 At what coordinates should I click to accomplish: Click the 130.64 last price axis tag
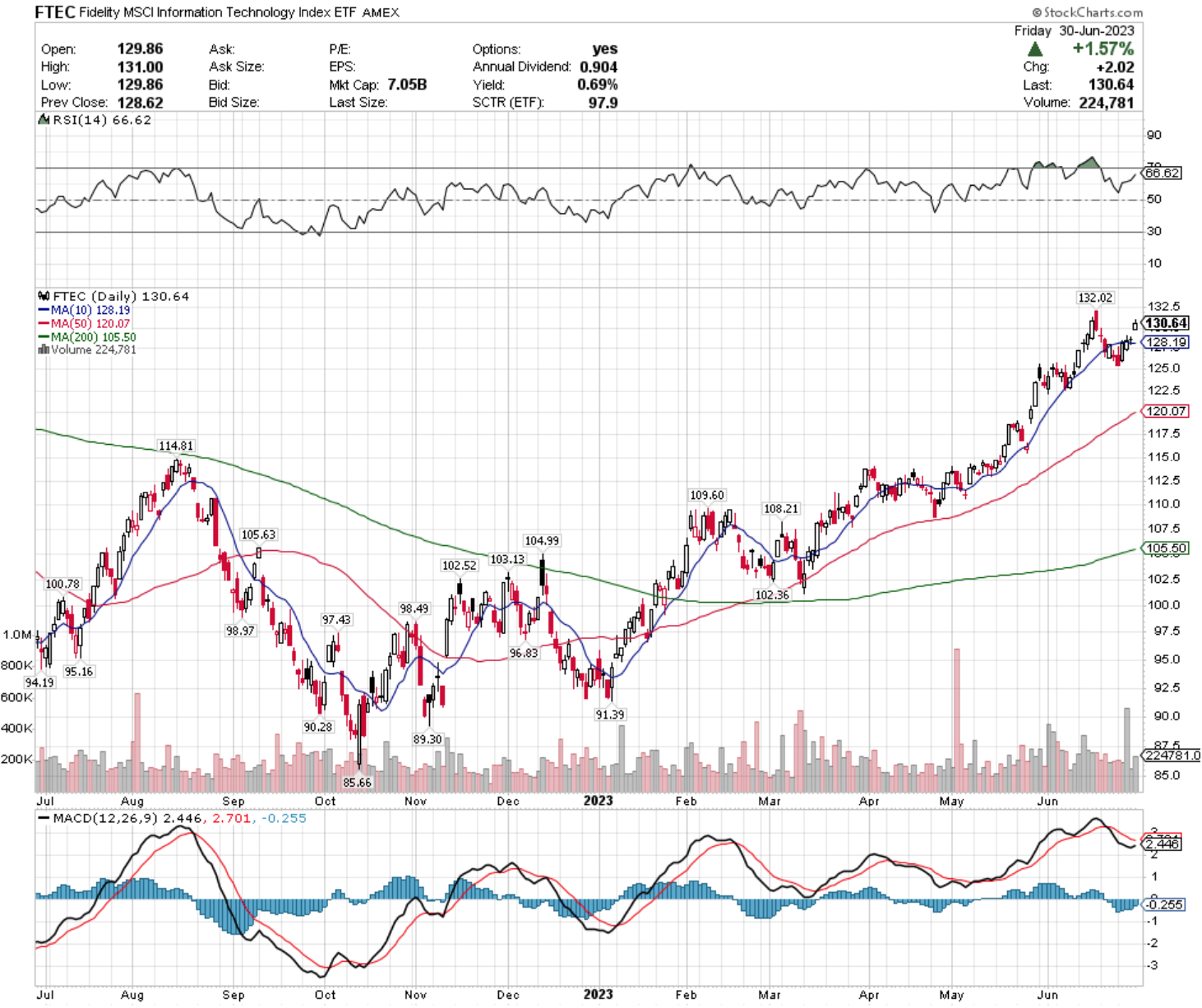[x=1166, y=323]
